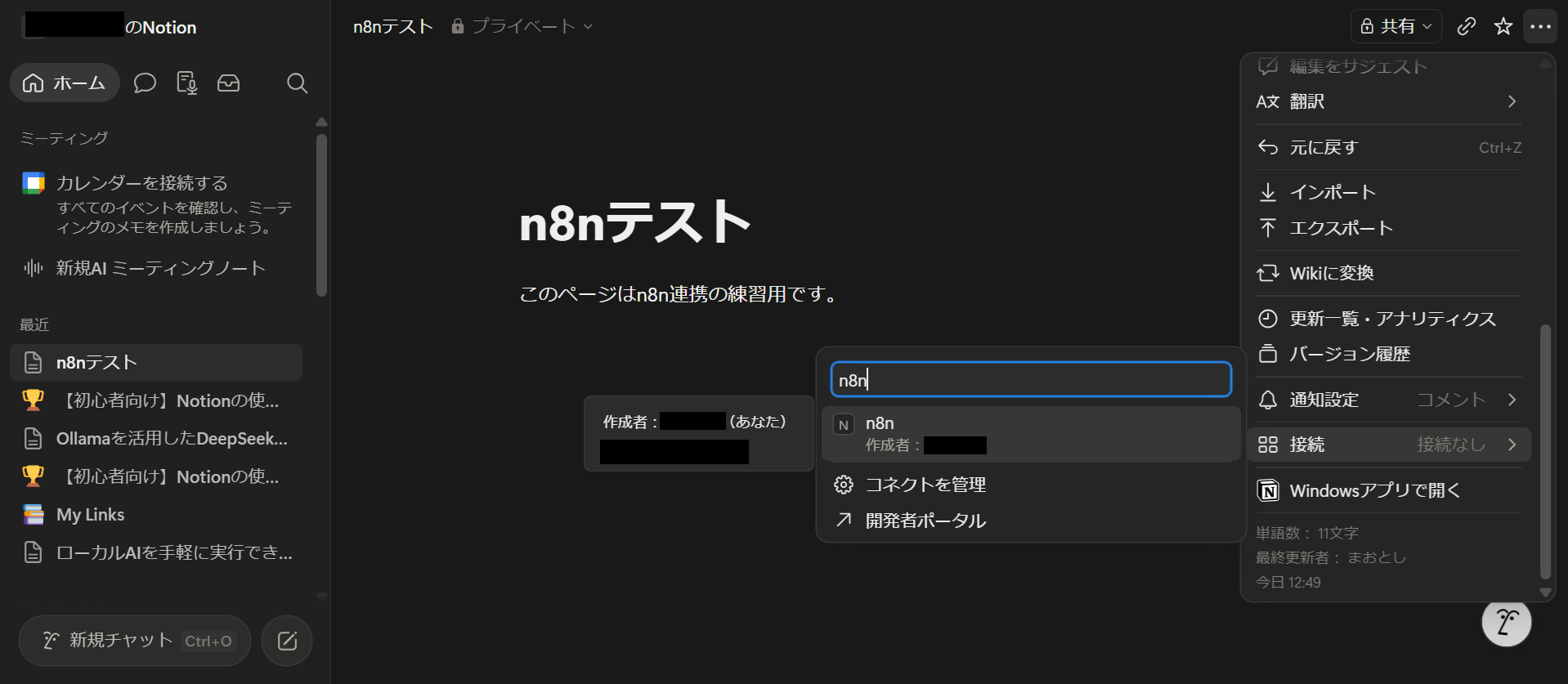Select Windowsアプリで開く
This screenshot has width=1568, height=684.
pos(1387,490)
